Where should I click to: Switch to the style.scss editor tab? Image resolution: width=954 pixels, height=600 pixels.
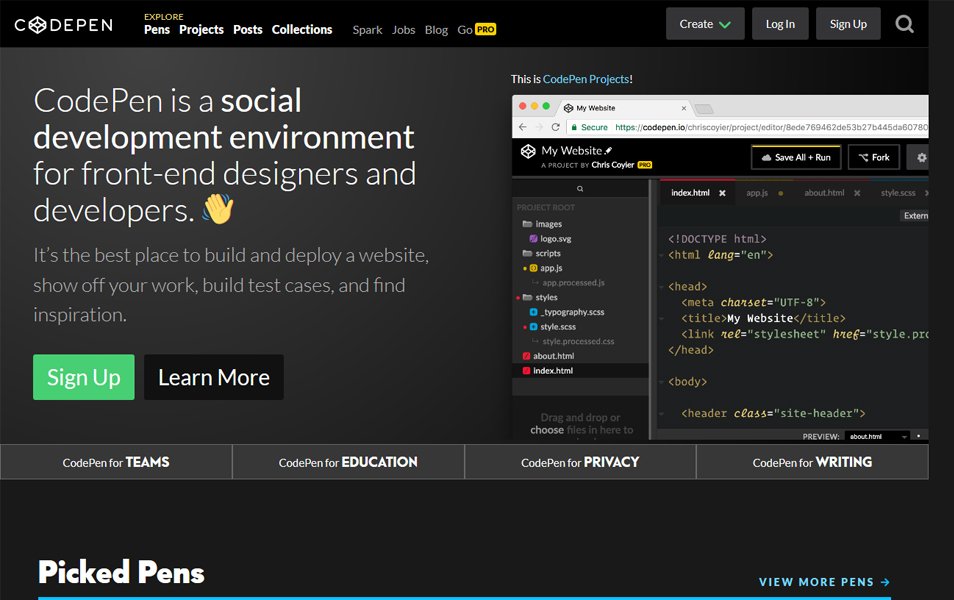(x=898, y=193)
